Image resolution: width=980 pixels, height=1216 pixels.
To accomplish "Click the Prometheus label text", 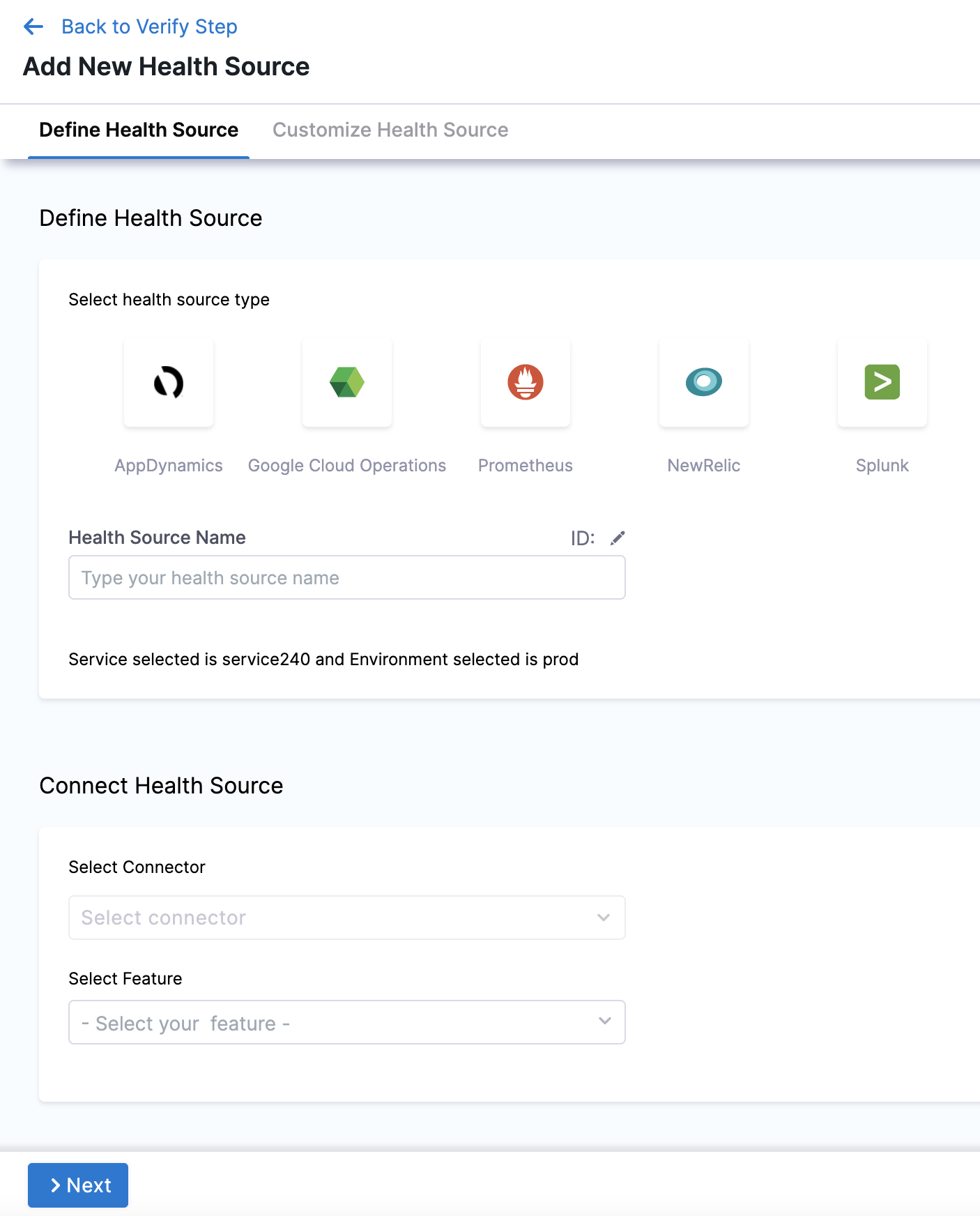I will pyautogui.click(x=526, y=466).
